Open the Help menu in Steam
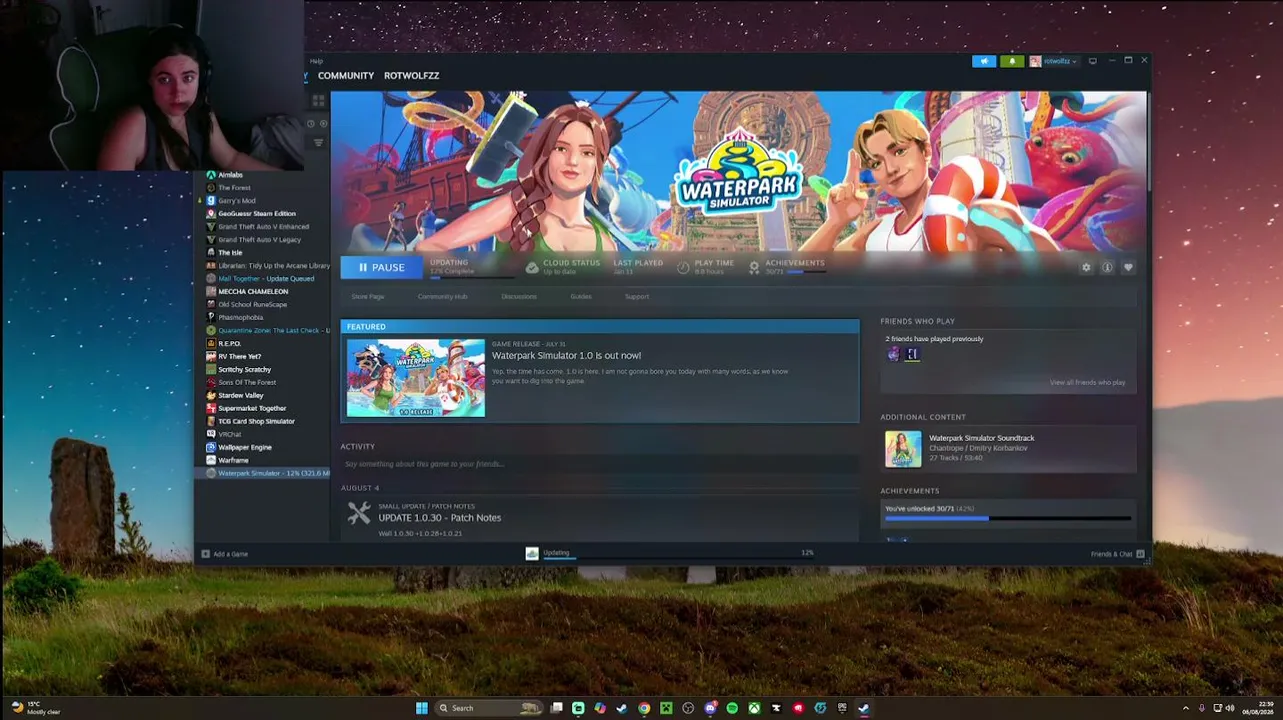The height and width of the screenshot is (720, 1283). [316, 61]
